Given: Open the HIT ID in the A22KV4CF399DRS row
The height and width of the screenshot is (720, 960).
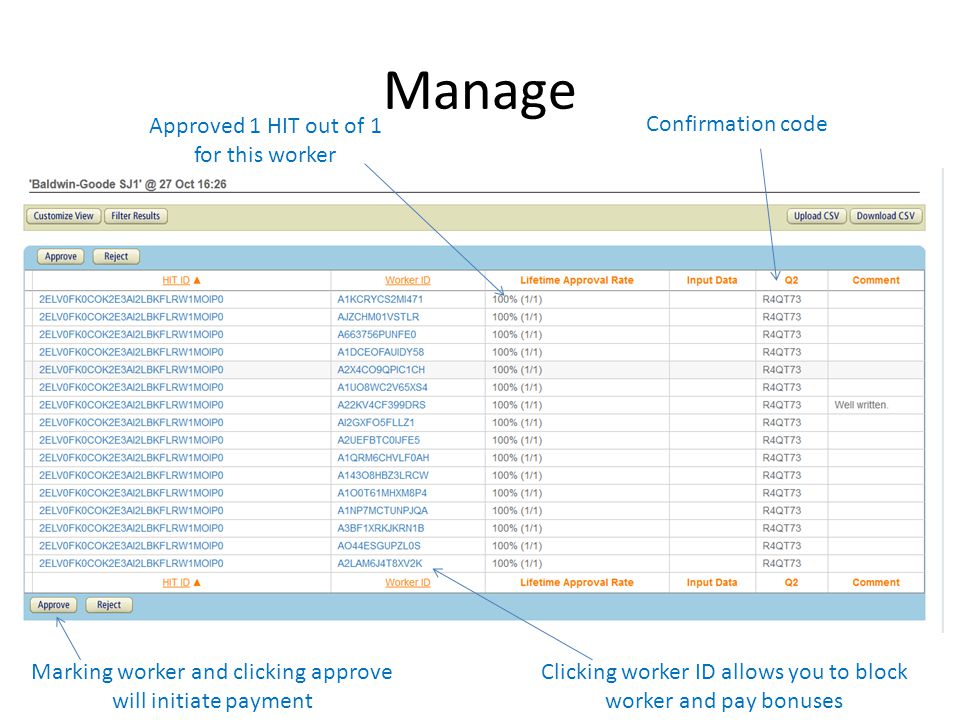Looking at the screenshot, I should pyautogui.click(x=131, y=405).
